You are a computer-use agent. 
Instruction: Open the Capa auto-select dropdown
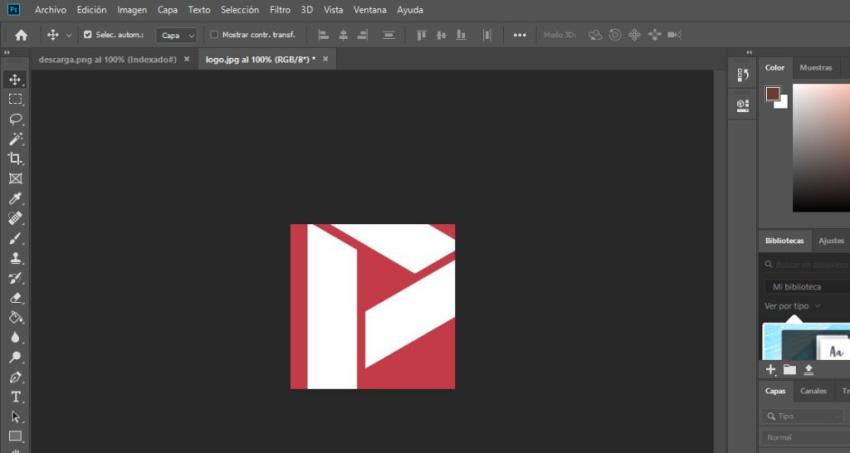click(x=176, y=35)
